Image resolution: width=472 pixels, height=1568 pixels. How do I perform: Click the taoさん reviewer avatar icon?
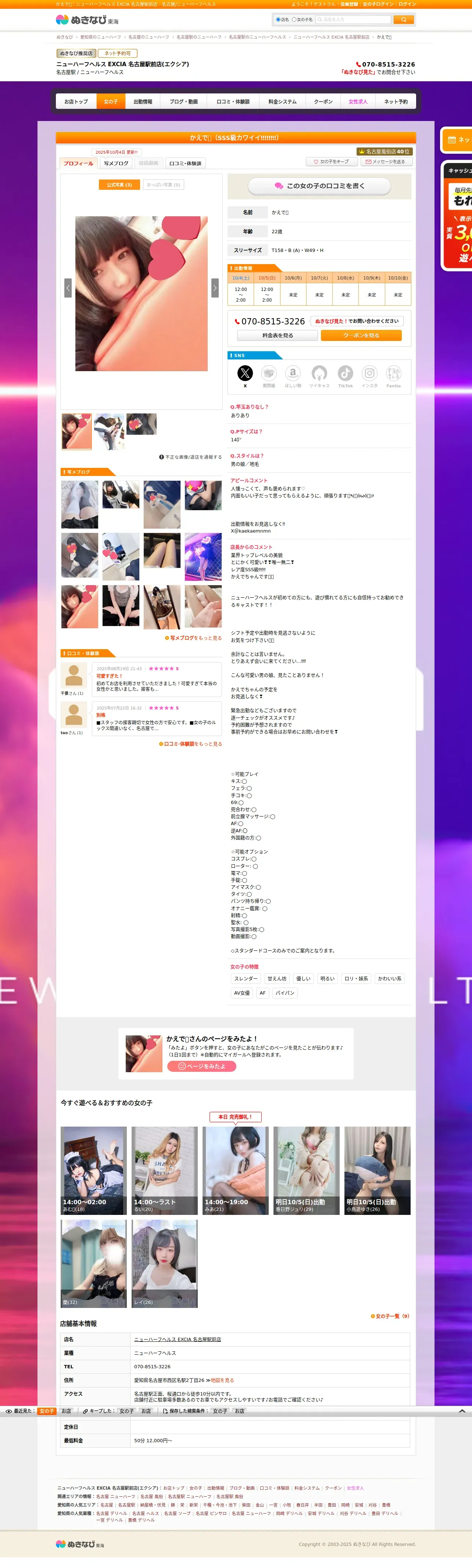coord(74,715)
